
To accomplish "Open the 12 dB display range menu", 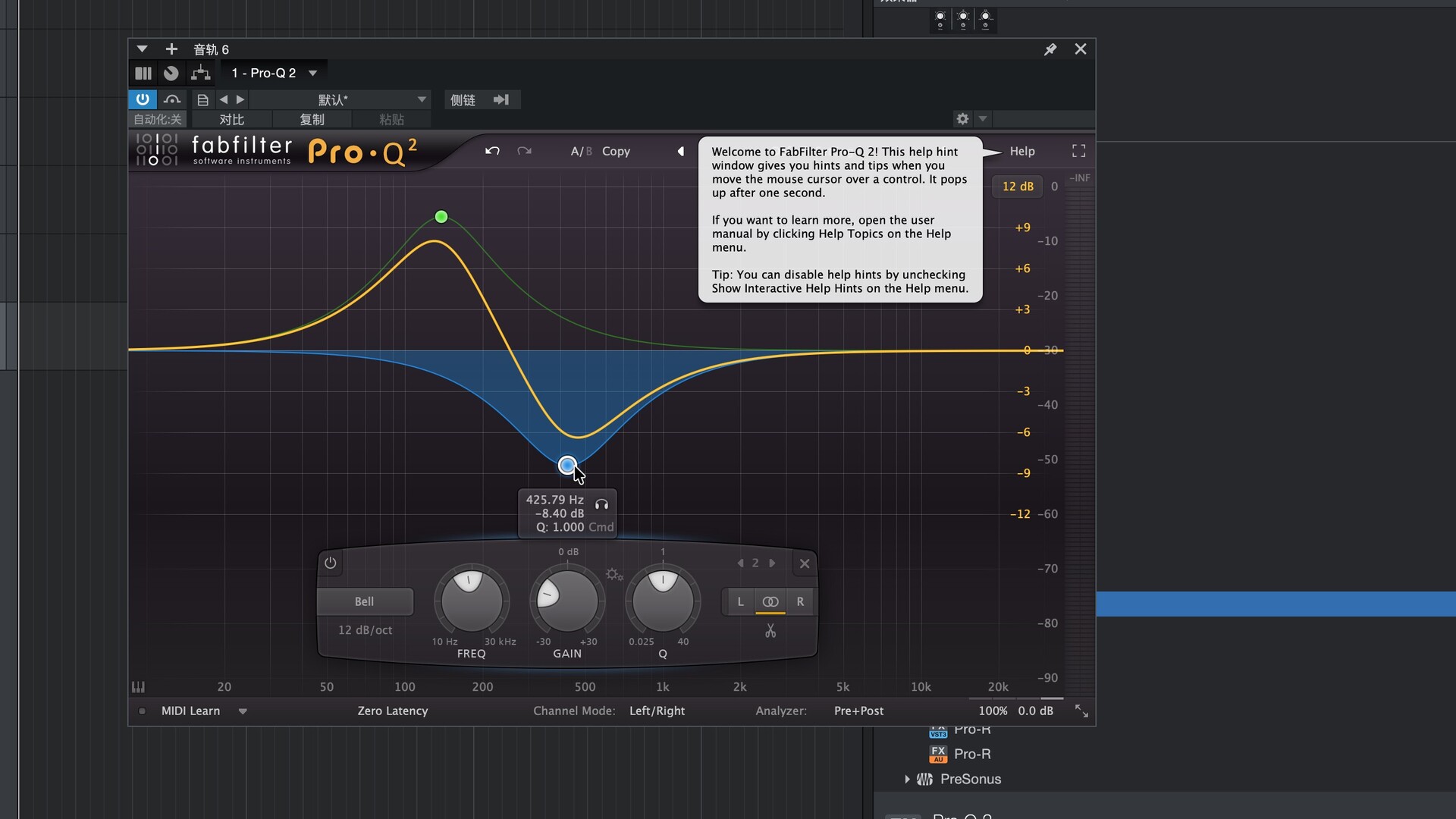I will (1017, 187).
